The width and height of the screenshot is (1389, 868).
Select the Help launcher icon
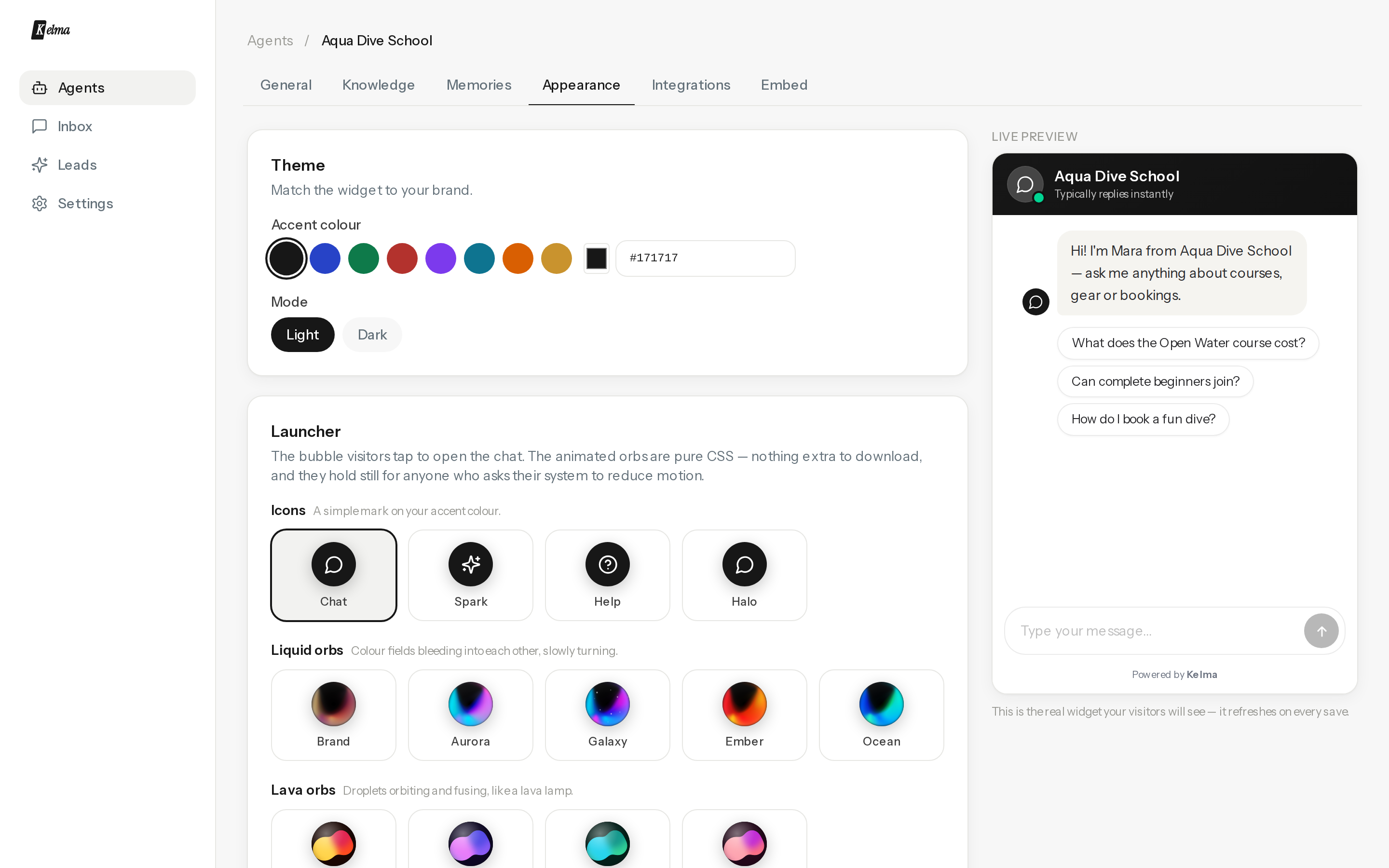pyautogui.click(x=607, y=575)
